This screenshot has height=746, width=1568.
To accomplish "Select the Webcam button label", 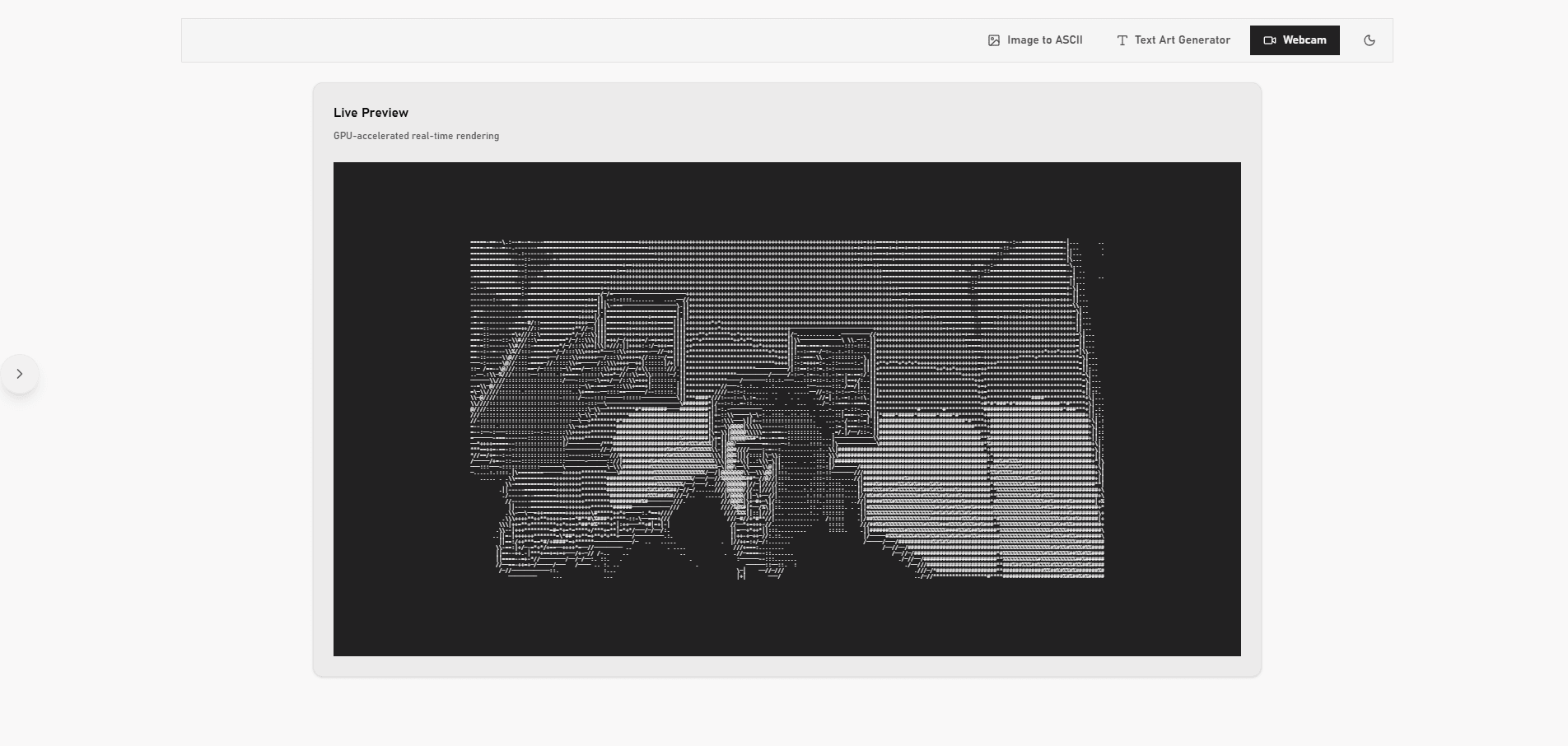I will pos(1304,40).
